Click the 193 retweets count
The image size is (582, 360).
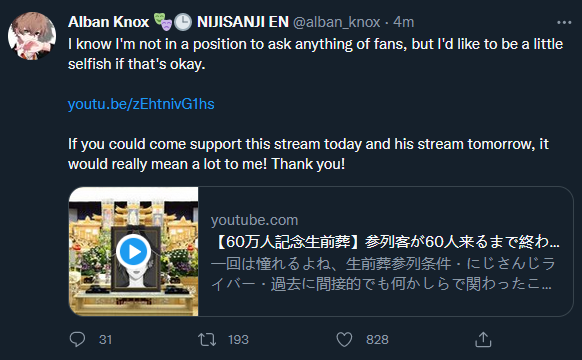tap(238, 340)
